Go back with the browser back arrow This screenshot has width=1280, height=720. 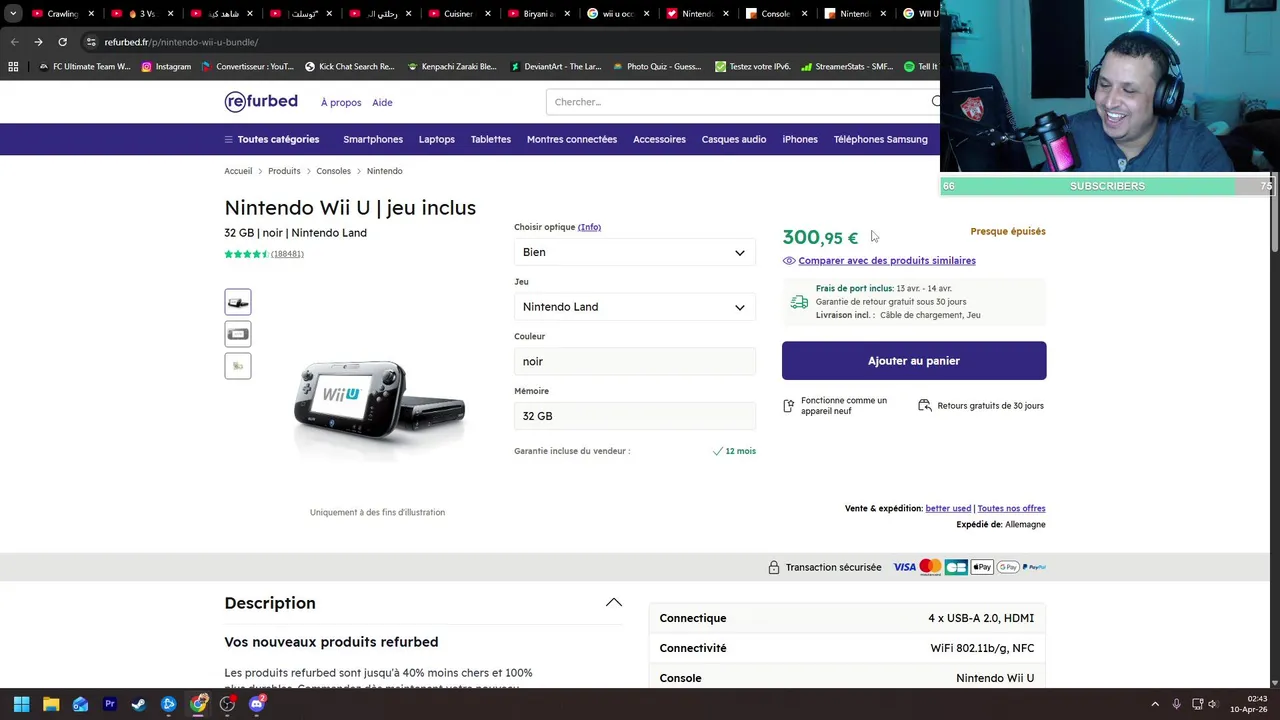point(14,42)
